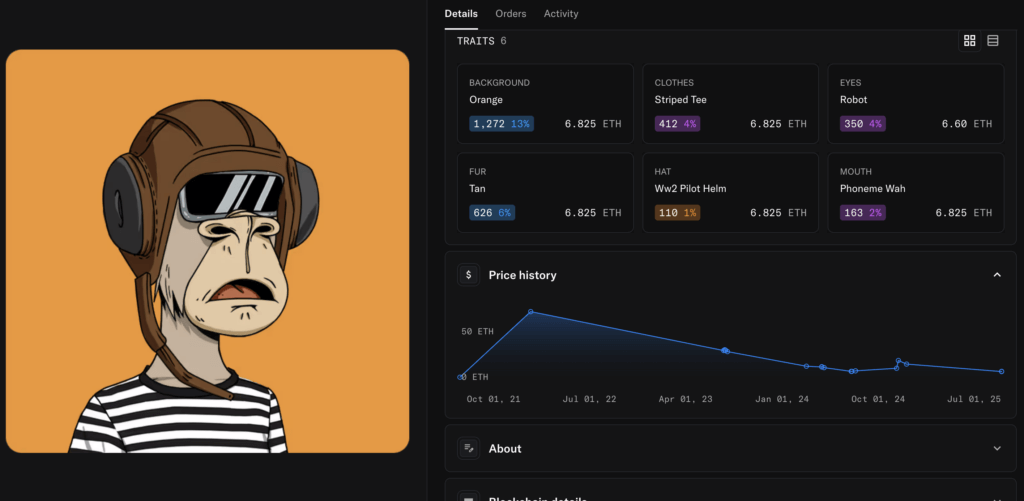Open the Details tab

[x=461, y=14]
